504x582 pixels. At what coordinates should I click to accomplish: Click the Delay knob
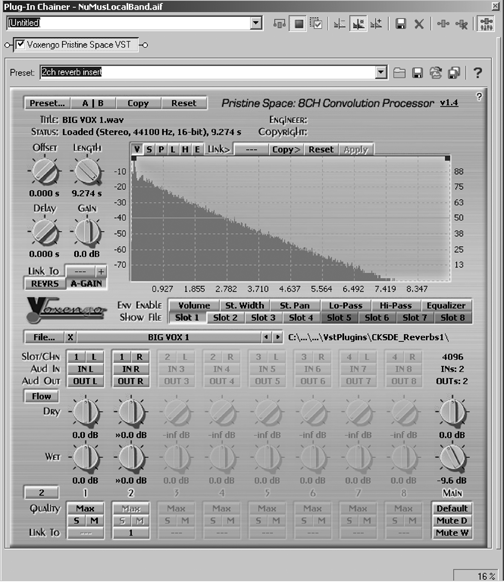pyautogui.click(x=45, y=232)
